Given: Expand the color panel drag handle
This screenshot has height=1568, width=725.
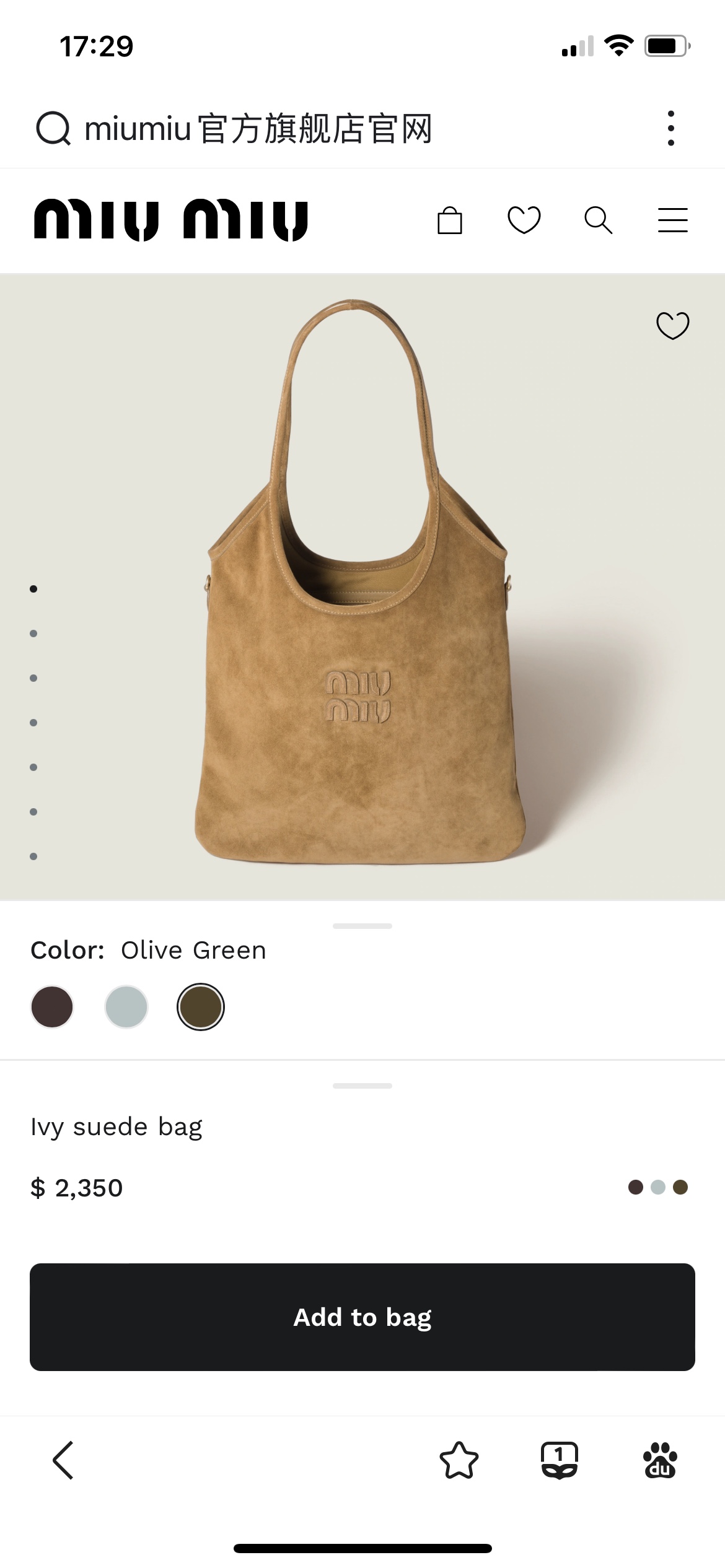Looking at the screenshot, I should (x=362, y=926).
